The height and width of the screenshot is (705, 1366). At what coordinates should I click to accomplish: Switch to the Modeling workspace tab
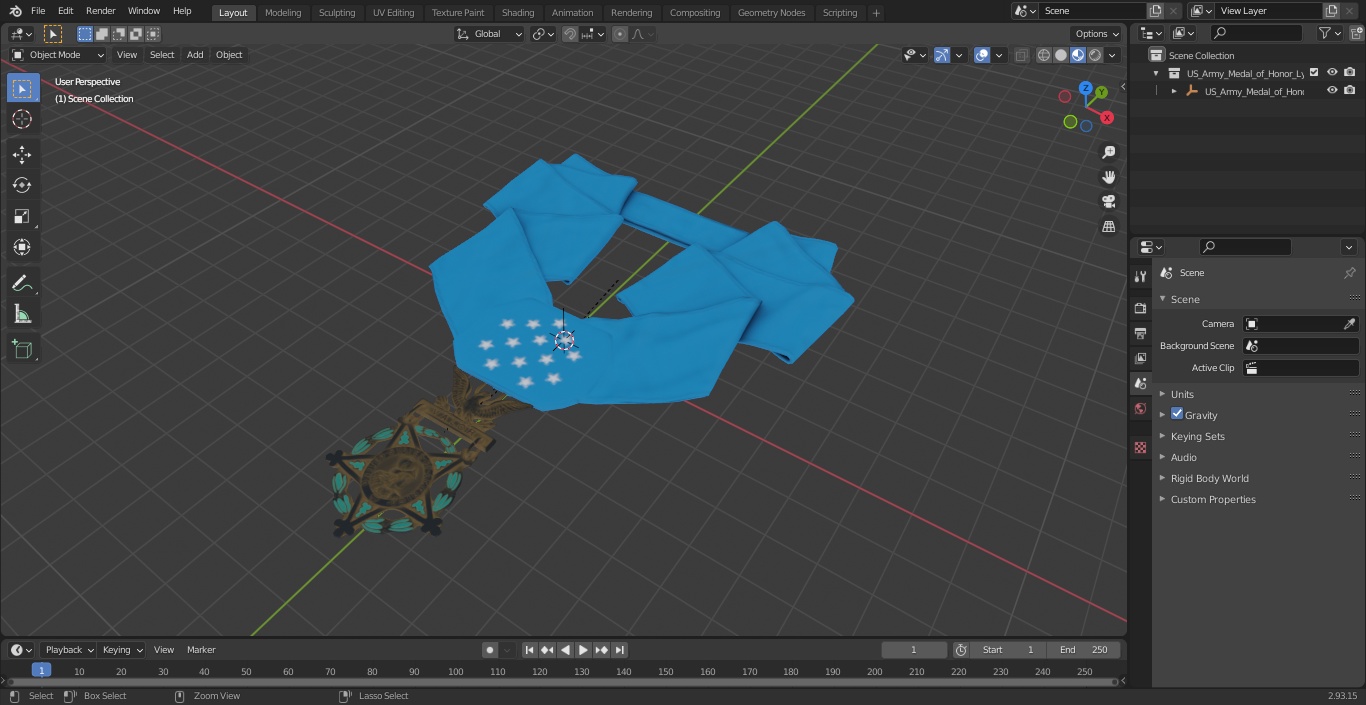283,13
